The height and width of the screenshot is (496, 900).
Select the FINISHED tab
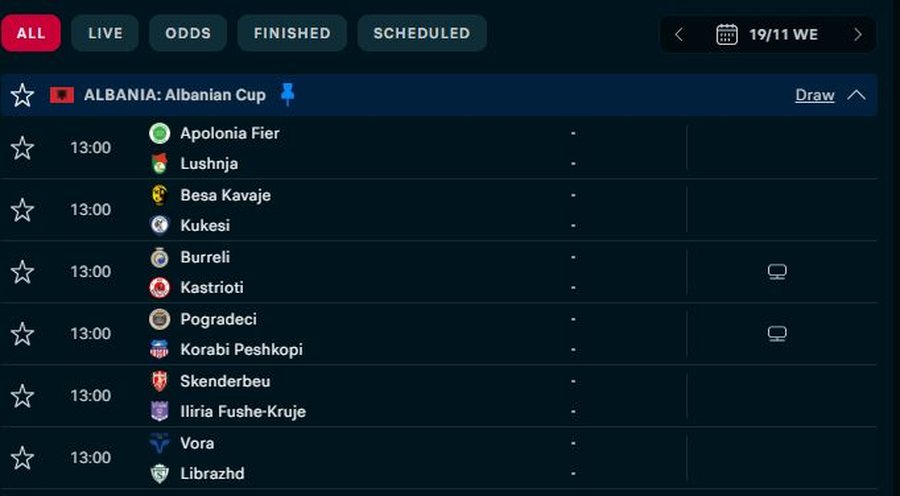click(x=292, y=33)
